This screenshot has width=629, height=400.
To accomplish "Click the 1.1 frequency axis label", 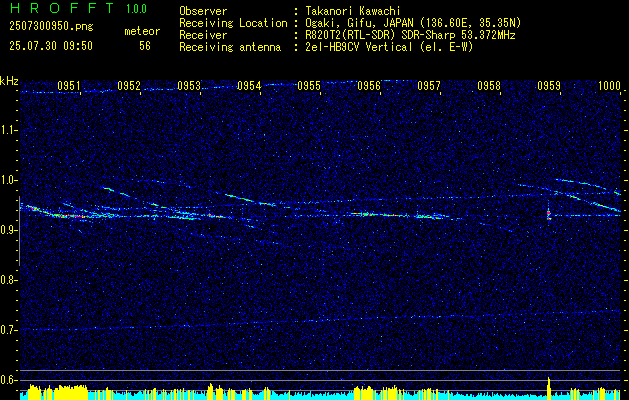I will (8, 130).
